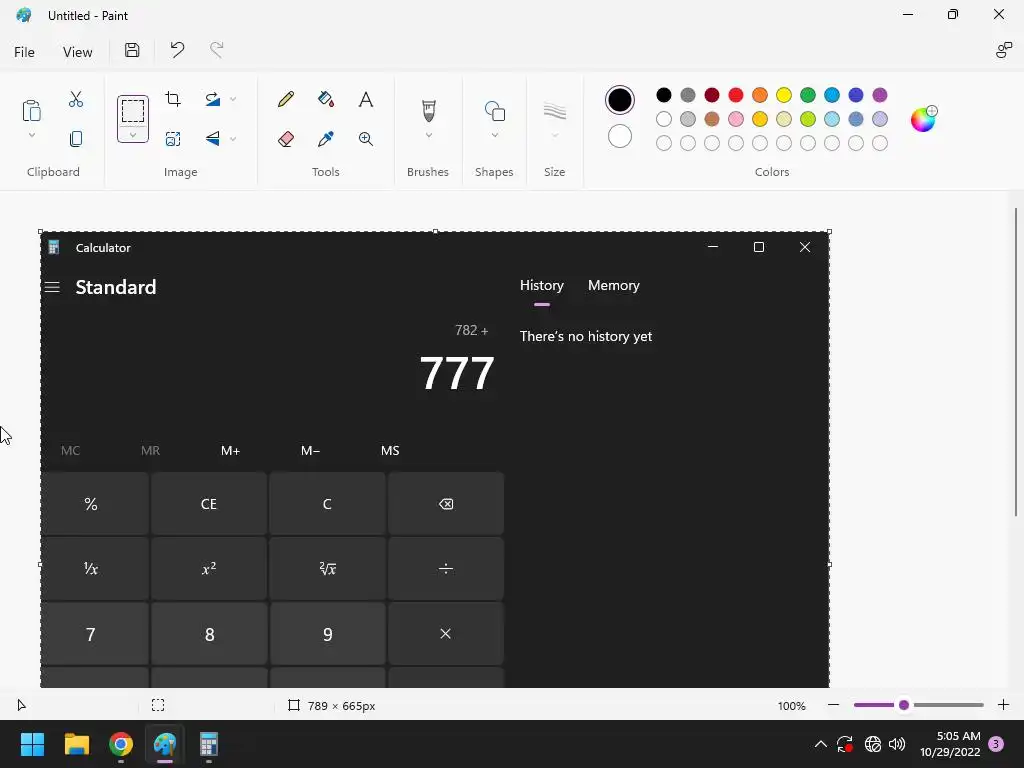Expand the Paste options arrow
Screen dimensions: 1024x768
[31, 135]
